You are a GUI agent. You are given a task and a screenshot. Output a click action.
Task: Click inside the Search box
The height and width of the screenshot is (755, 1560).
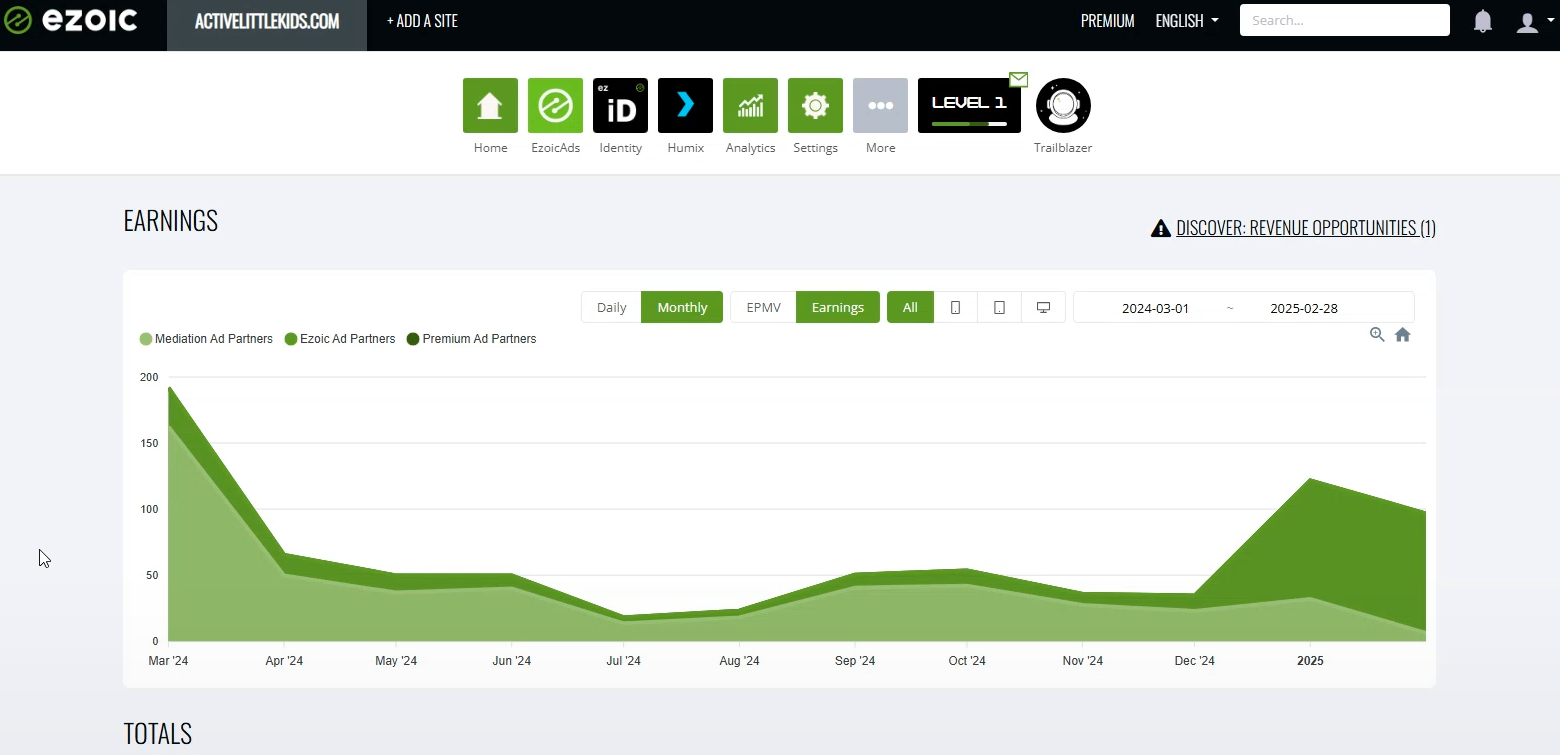[1344, 20]
